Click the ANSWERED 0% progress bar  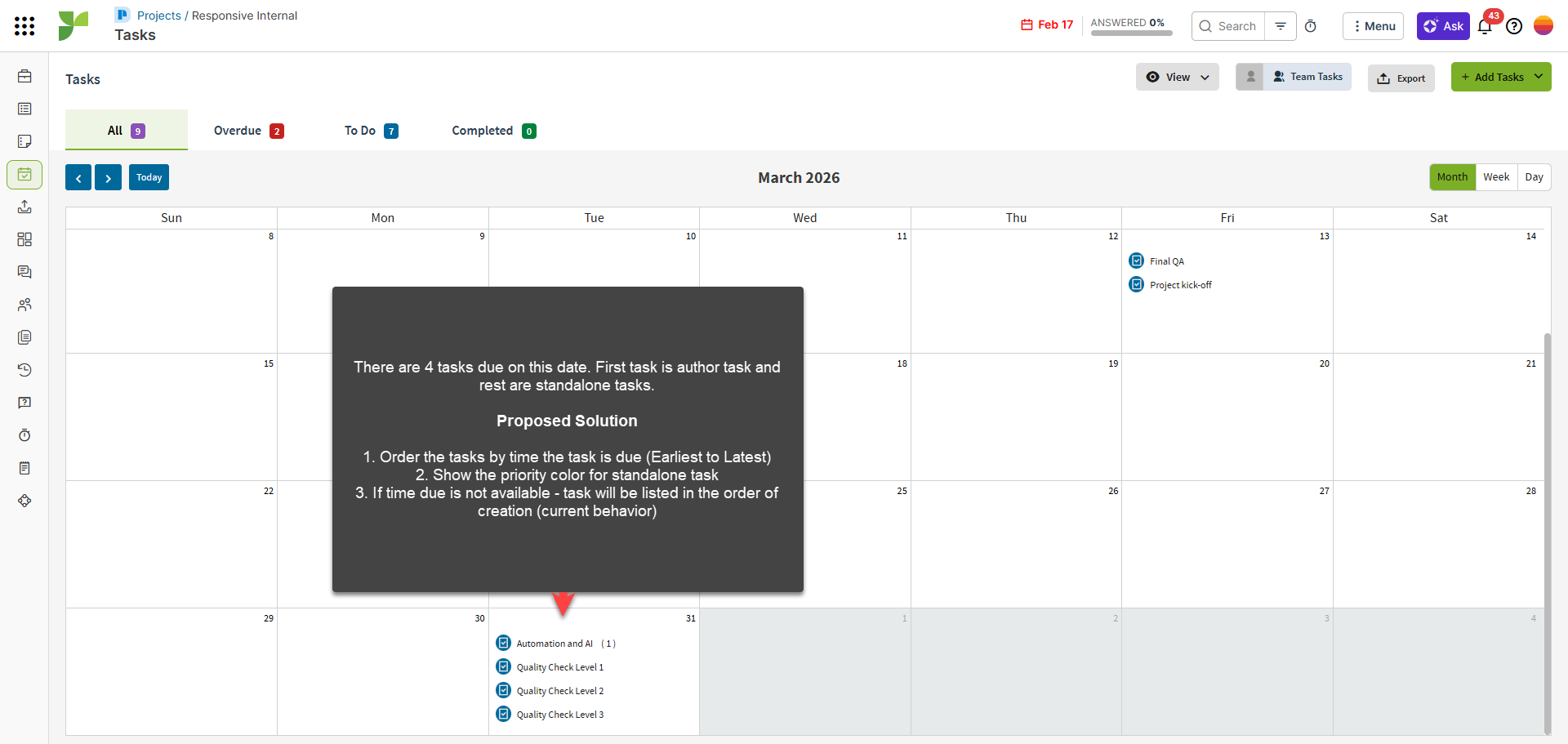coord(1131,33)
